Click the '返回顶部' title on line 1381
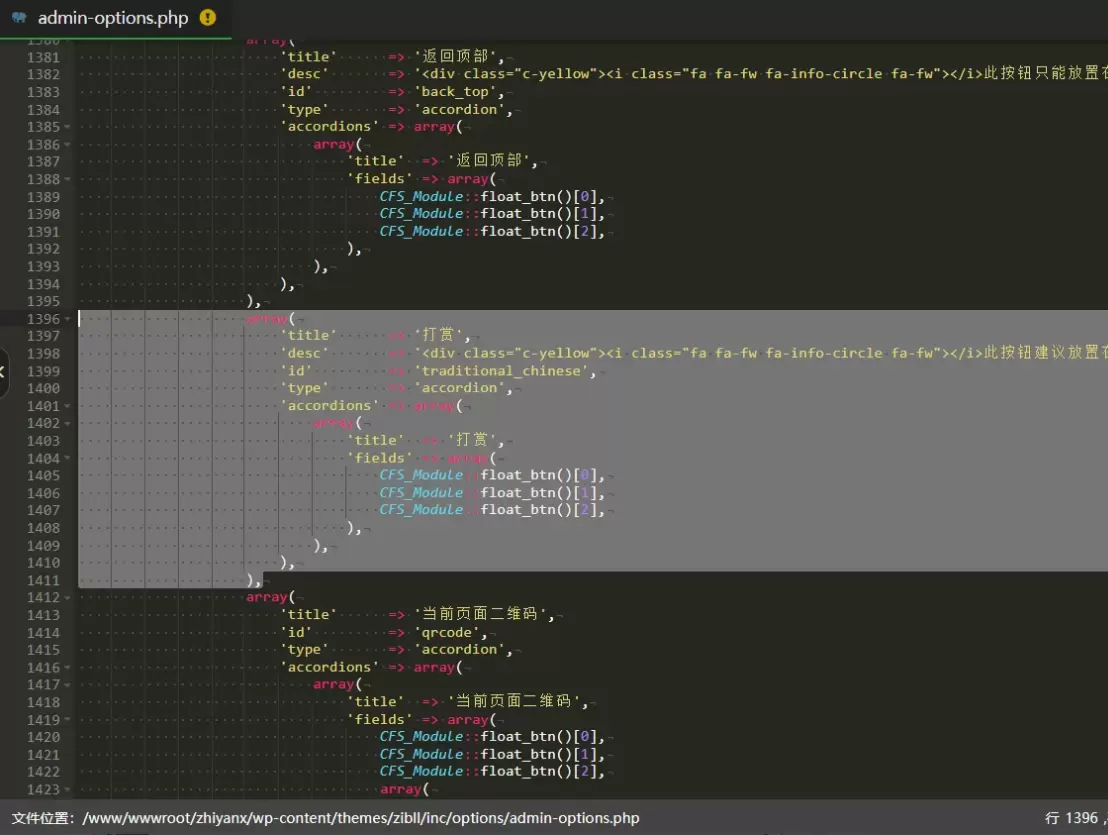Viewport: 1108px width, 835px height. tap(455, 57)
